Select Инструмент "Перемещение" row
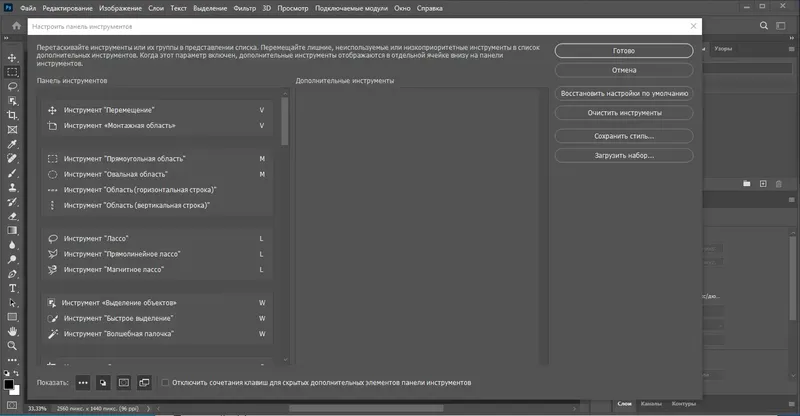 (x=157, y=110)
